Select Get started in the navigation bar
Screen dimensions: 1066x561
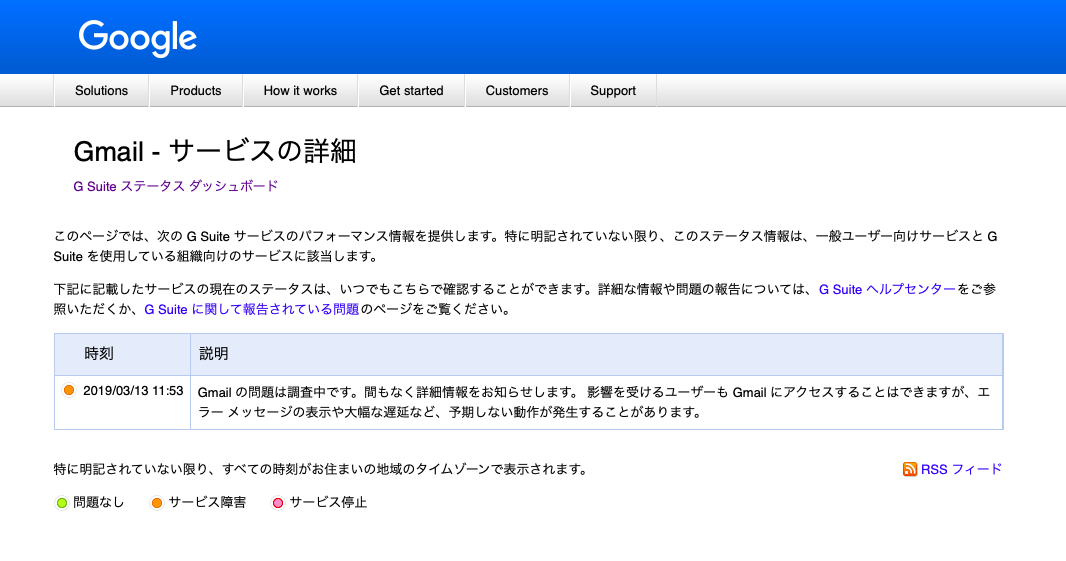[x=411, y=91]
